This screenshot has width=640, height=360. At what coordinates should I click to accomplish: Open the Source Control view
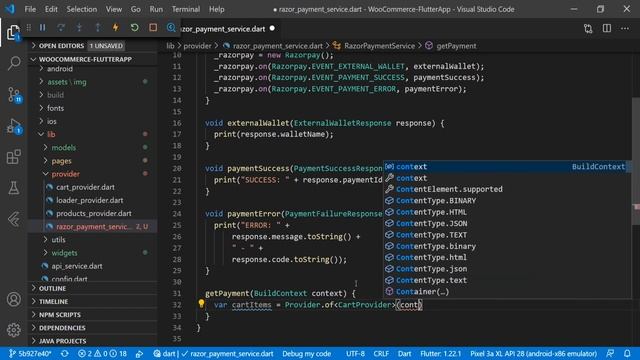(x=13, y=94)
